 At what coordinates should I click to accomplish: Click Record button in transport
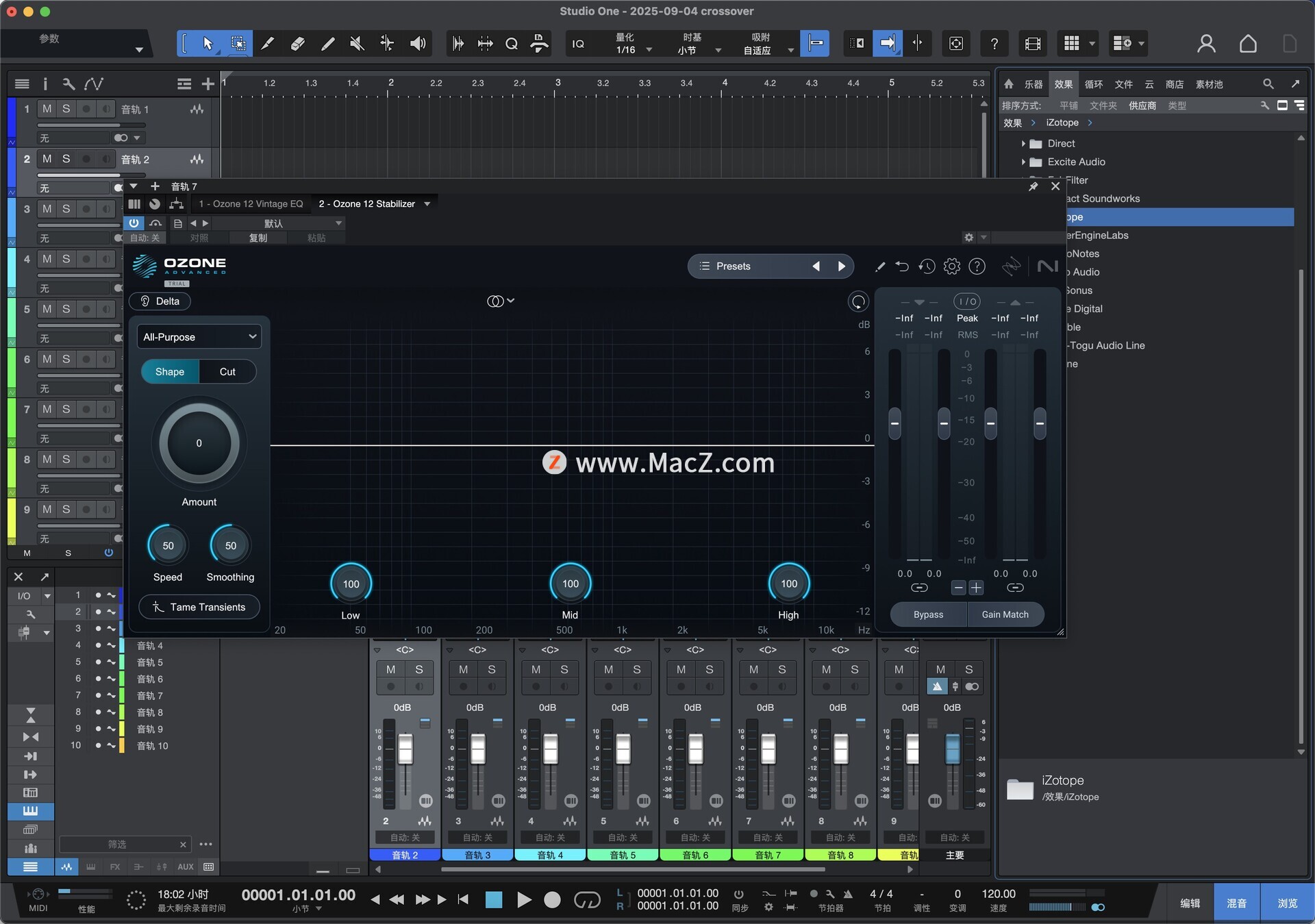pos(552,900)
